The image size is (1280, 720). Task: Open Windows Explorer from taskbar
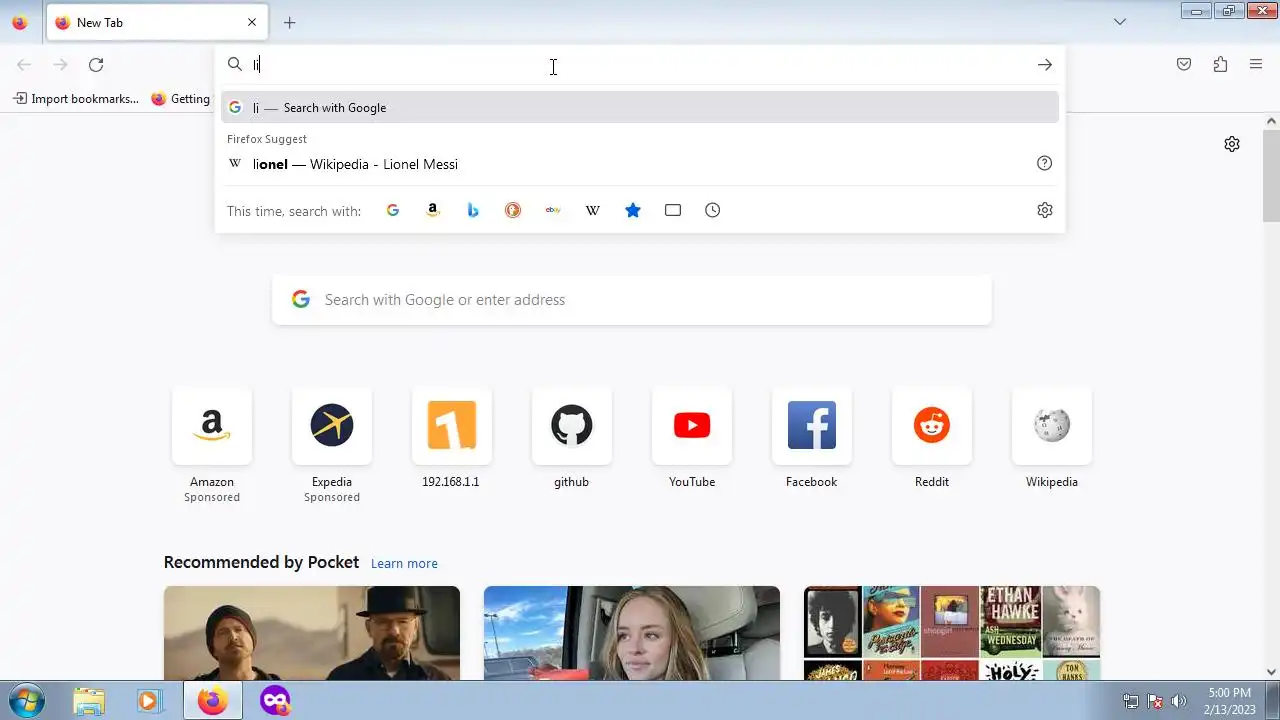[x=89, y=700]
